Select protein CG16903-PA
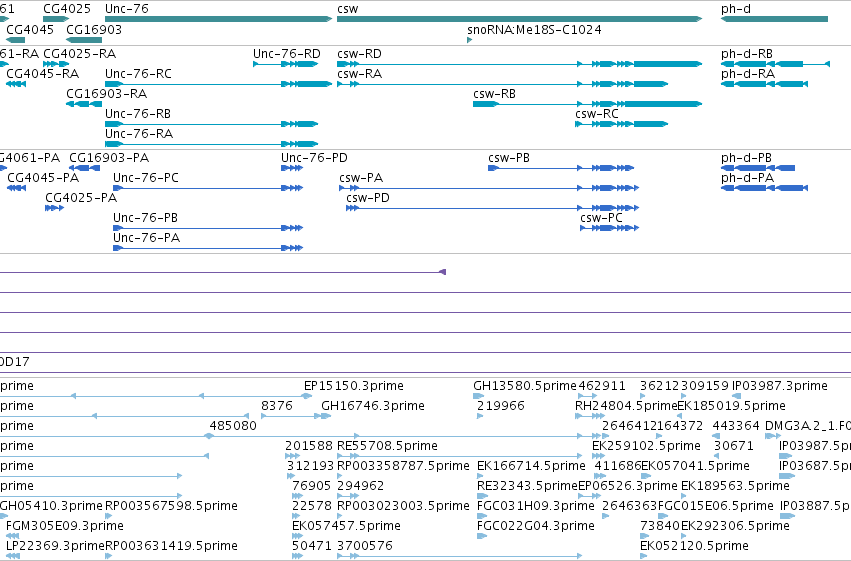851x561 pixels. point(85,168)
